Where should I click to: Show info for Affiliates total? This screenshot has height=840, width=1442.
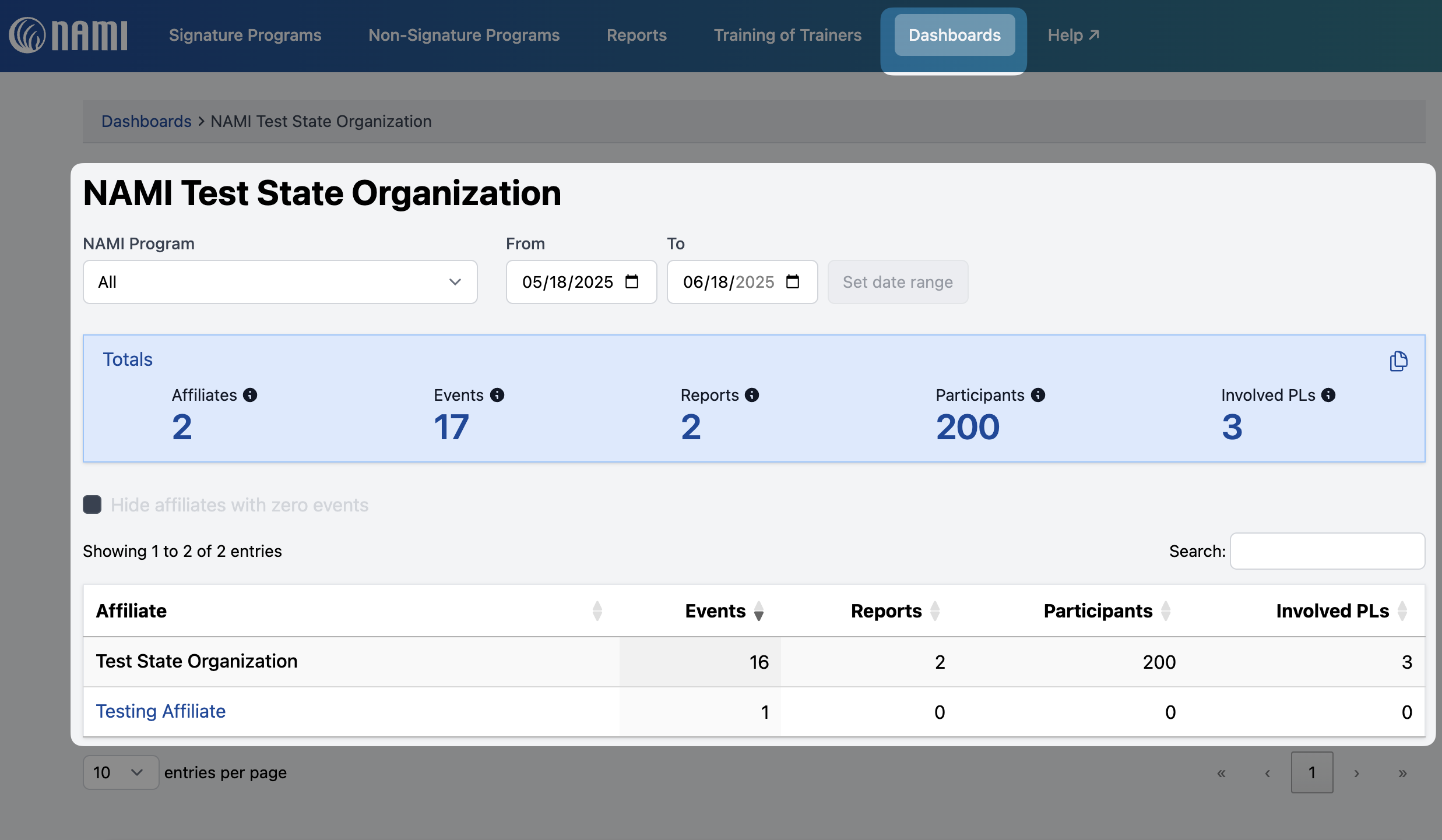click(250, 395)
